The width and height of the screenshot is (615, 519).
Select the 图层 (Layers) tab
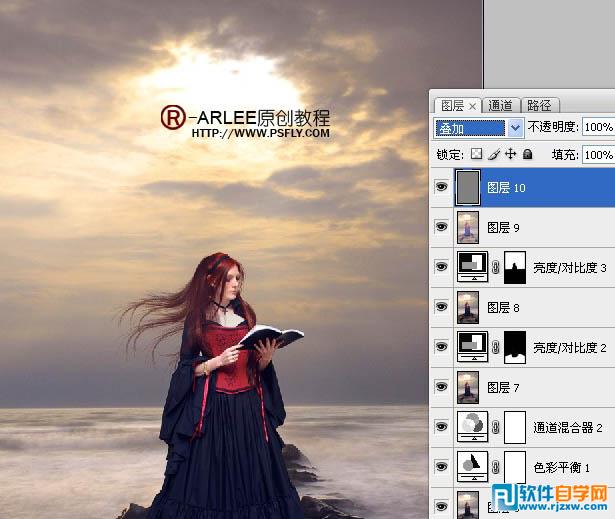[x=452, y=106]
